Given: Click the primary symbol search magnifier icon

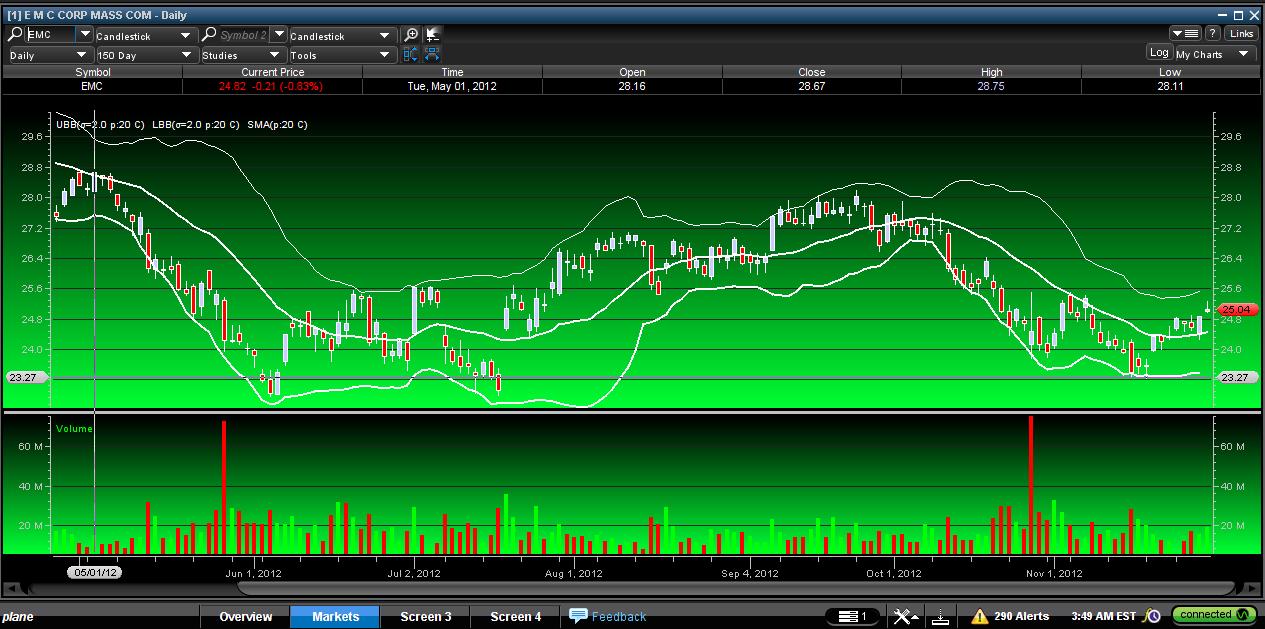Looking at the screenshot, I should [15, 35].
